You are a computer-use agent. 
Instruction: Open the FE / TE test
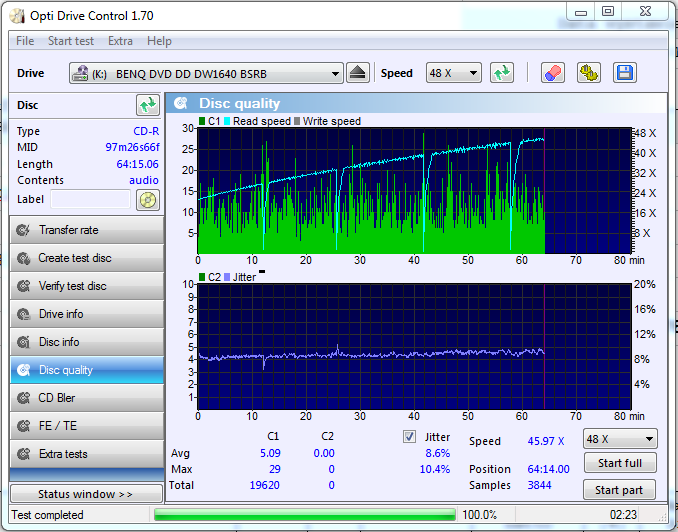coord(87,426)
